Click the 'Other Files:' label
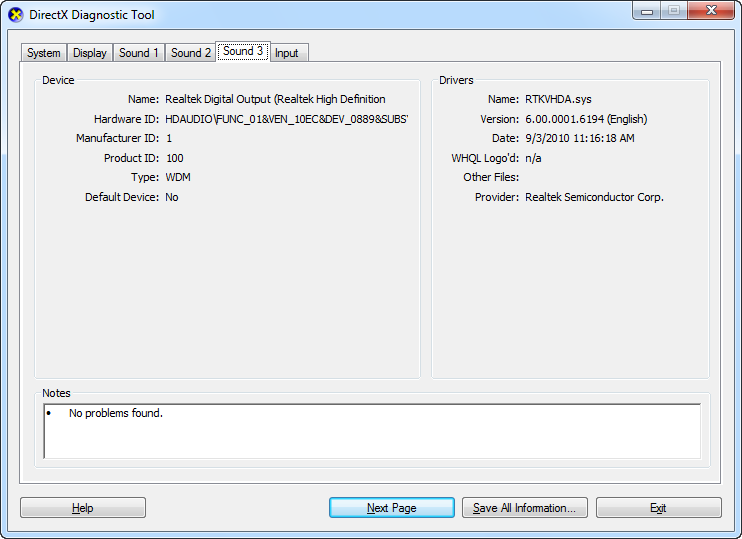This screenshot has height=539, width=742. coord(491,177)
